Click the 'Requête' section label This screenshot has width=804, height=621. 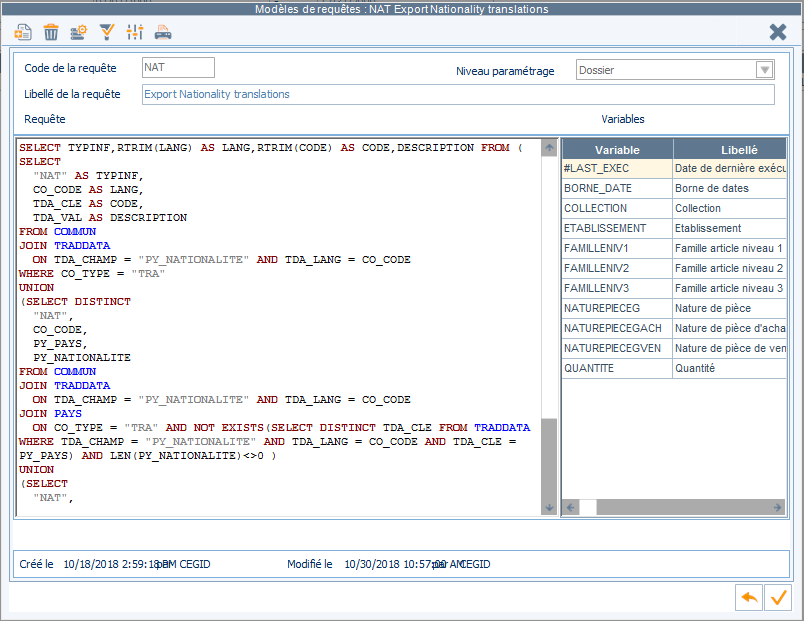point(45,119)
